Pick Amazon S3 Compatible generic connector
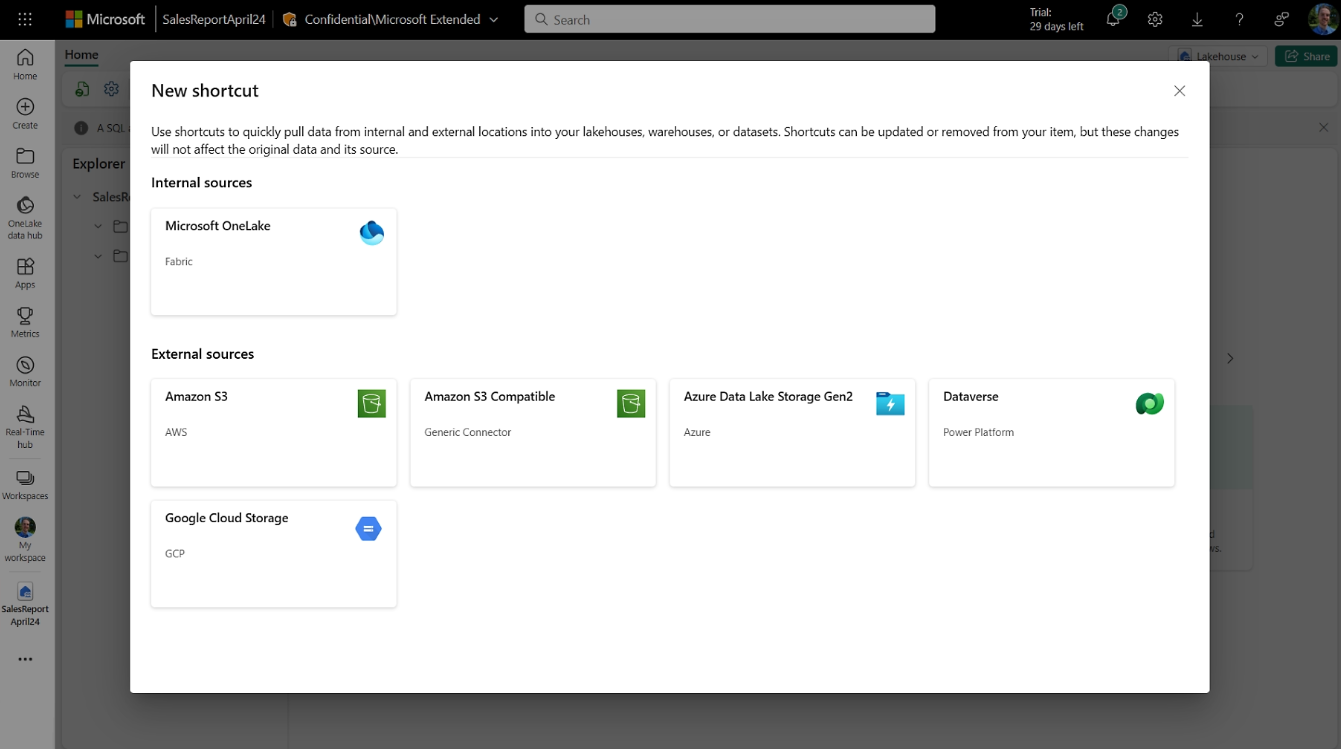The width and height of the screenshot is (1341, 749). 532,432
